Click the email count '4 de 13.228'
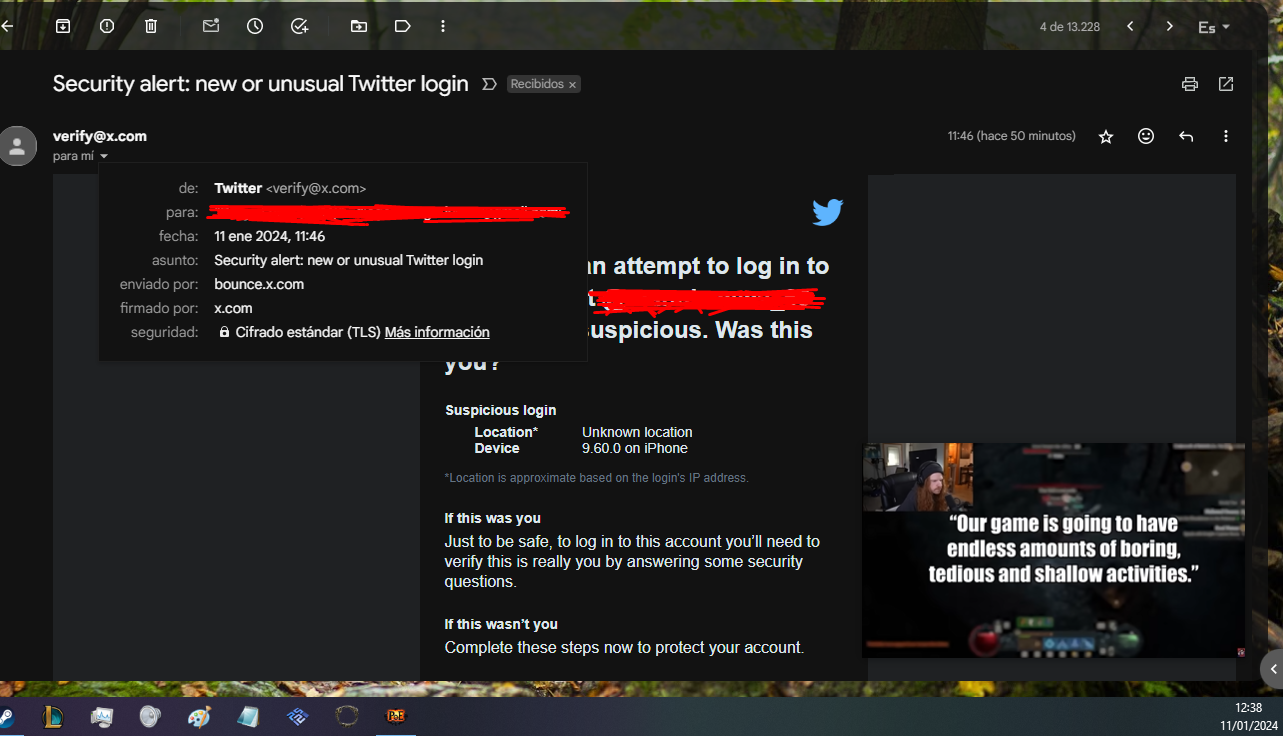1283x736 pixels. tap(1070, 27)
